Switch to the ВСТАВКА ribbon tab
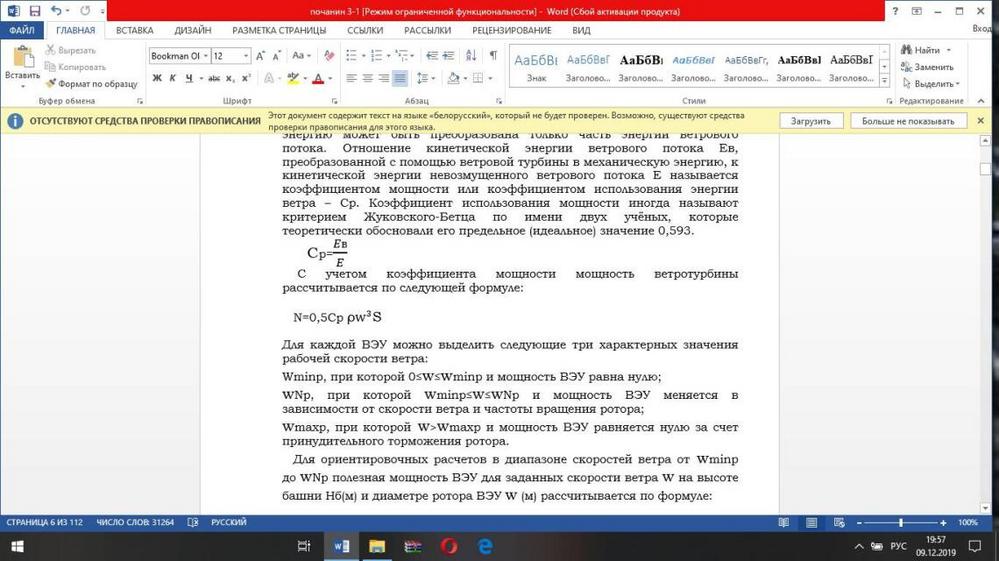This screenshot has width=999, height=561. (x=134, y=30)
